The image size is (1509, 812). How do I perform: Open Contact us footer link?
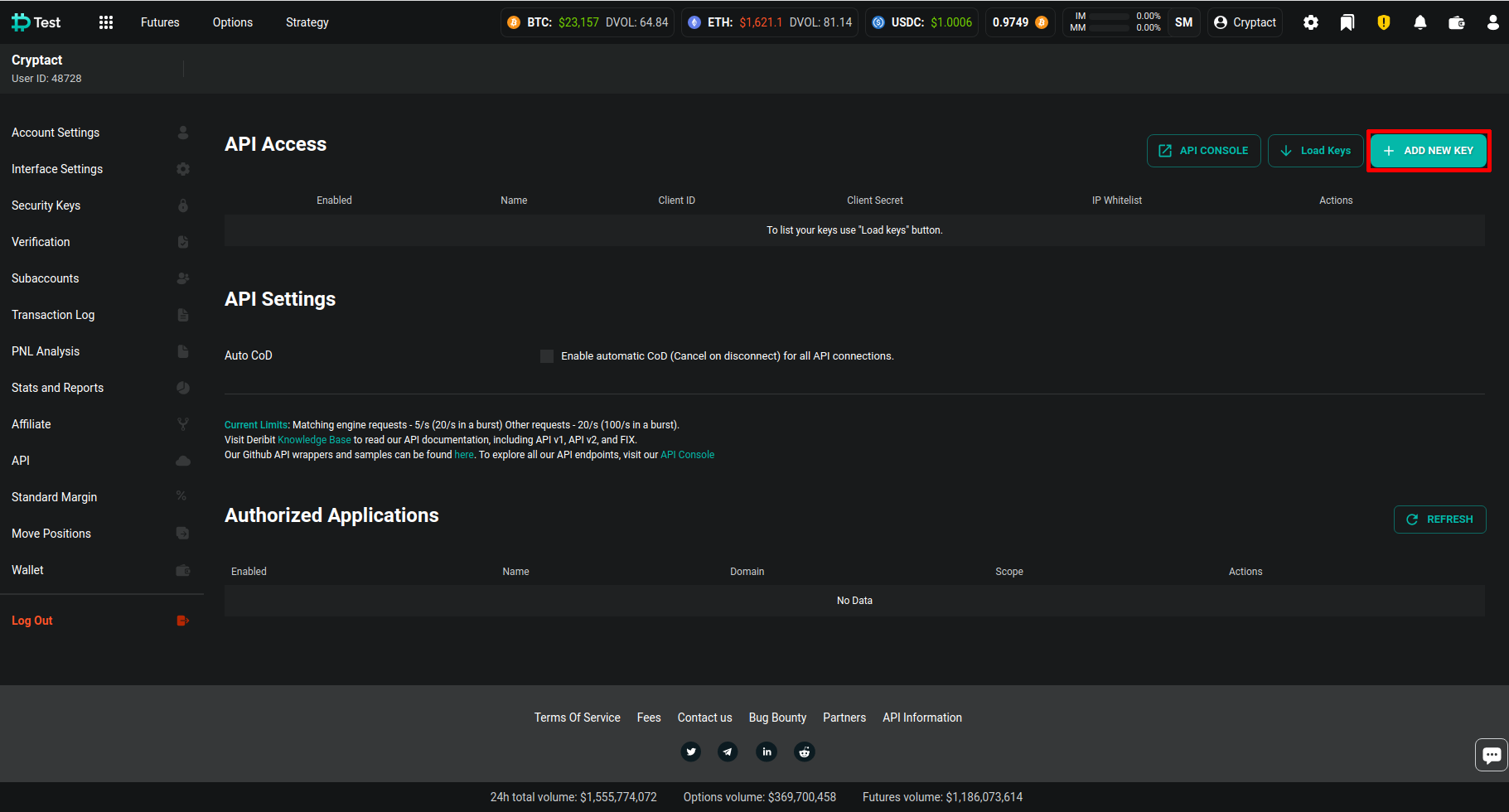pyautogui.click(x=705, y=718)
